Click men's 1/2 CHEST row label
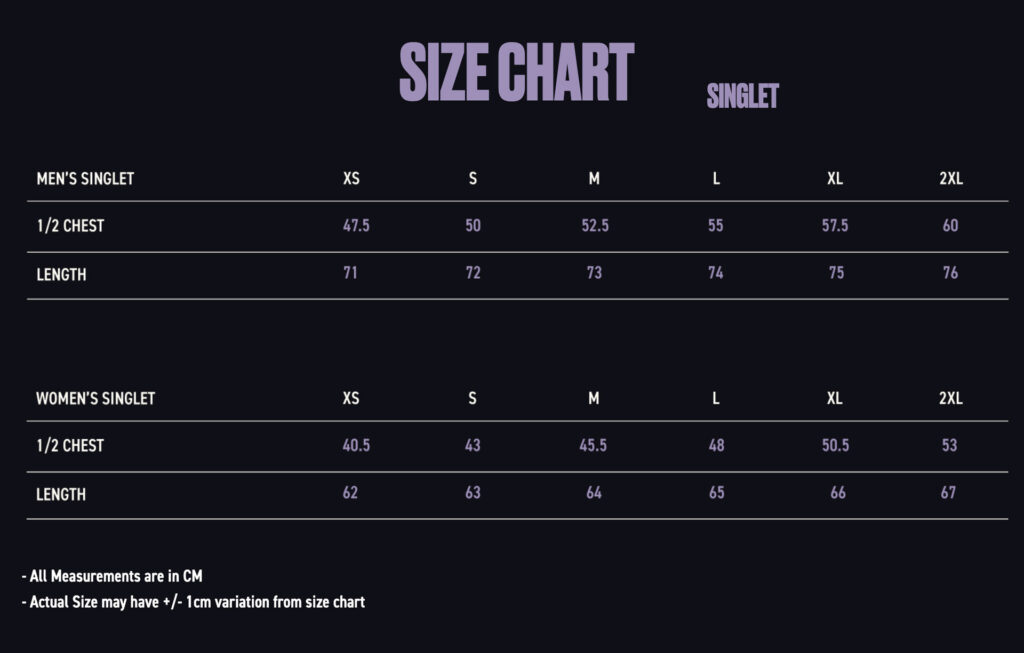This screenshot has width=1024, height=653. click(x=70, y=226)
